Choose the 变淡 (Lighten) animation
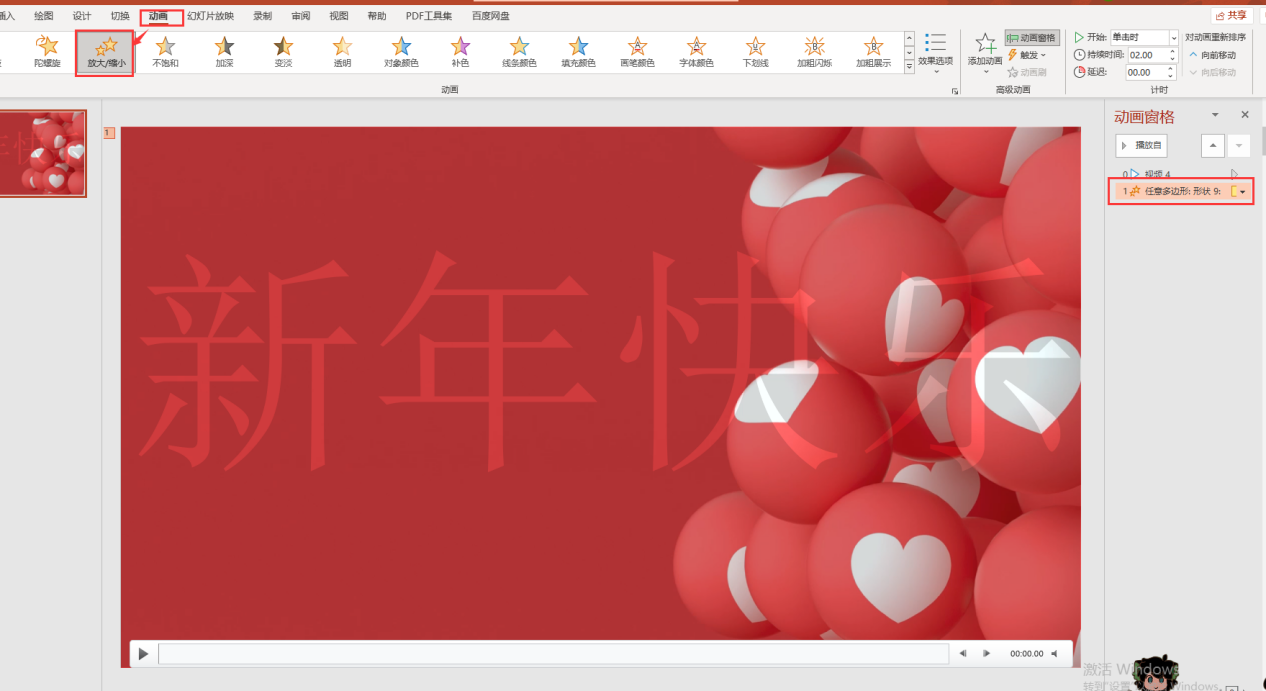The height and width of the screenshot is (691, 1266). (x=283, y=52)
